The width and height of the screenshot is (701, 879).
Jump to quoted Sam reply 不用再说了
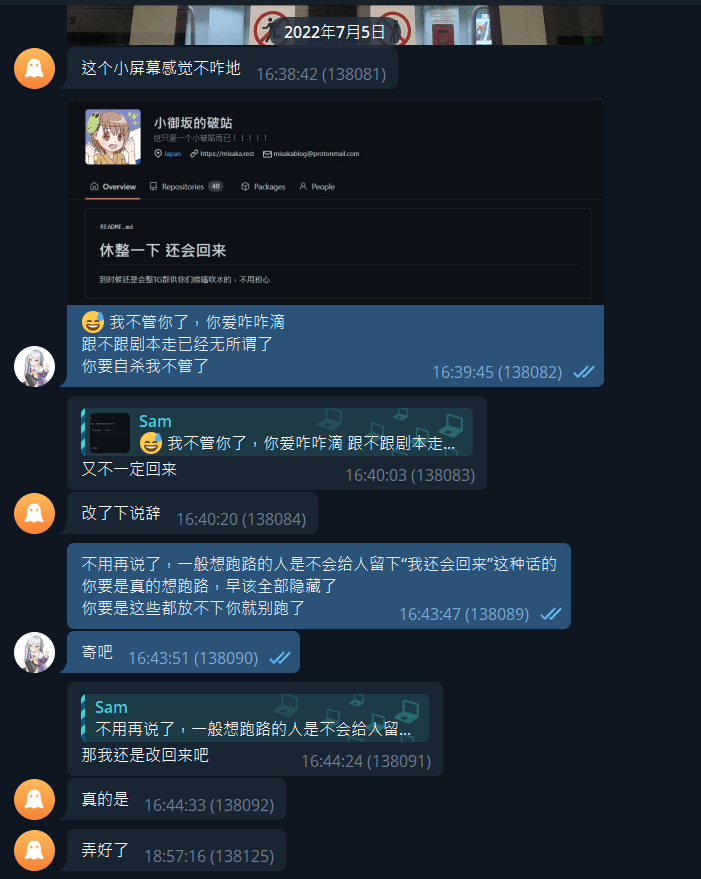point(255,718)
